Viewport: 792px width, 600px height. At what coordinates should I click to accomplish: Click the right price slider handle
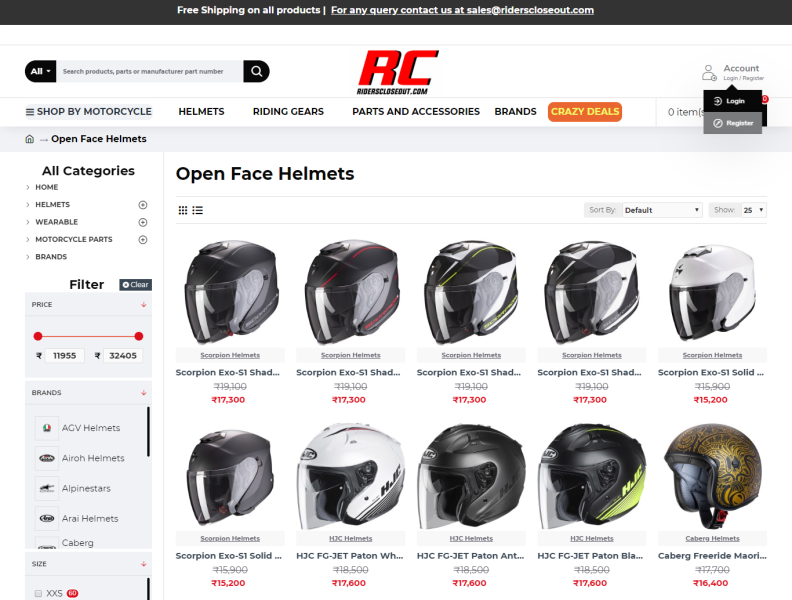pos(139,336)
